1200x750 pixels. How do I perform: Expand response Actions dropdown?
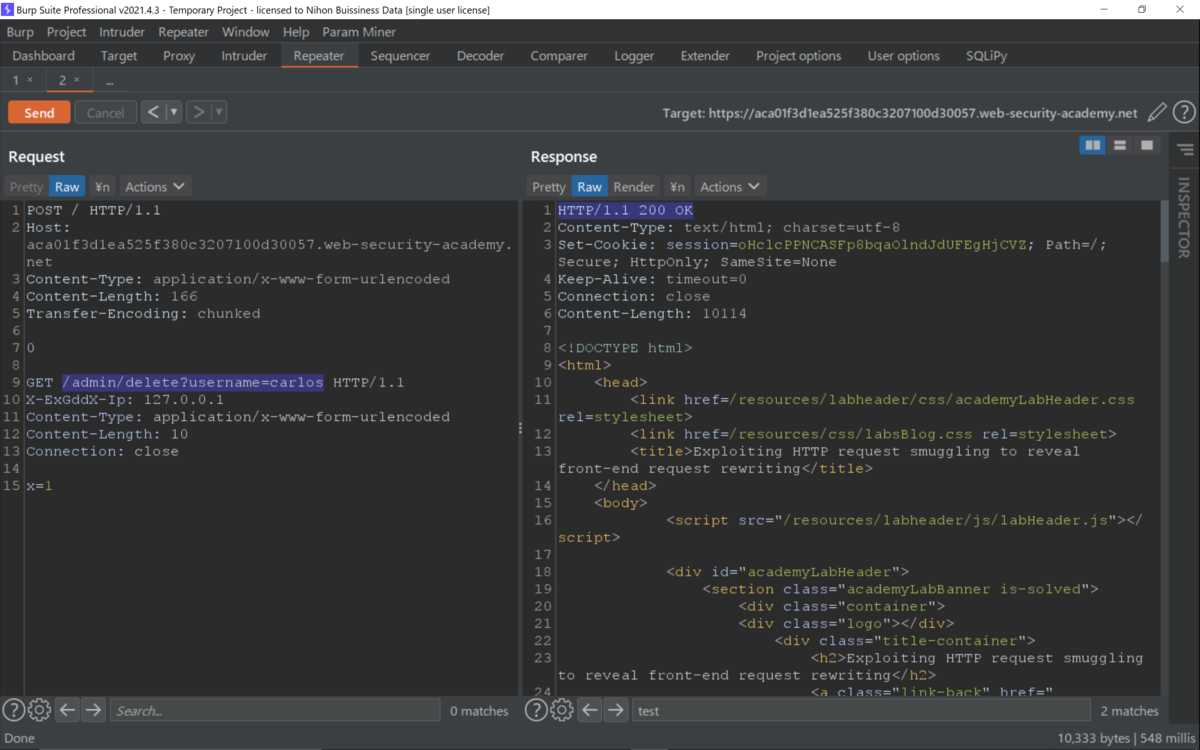pos(730,187)
